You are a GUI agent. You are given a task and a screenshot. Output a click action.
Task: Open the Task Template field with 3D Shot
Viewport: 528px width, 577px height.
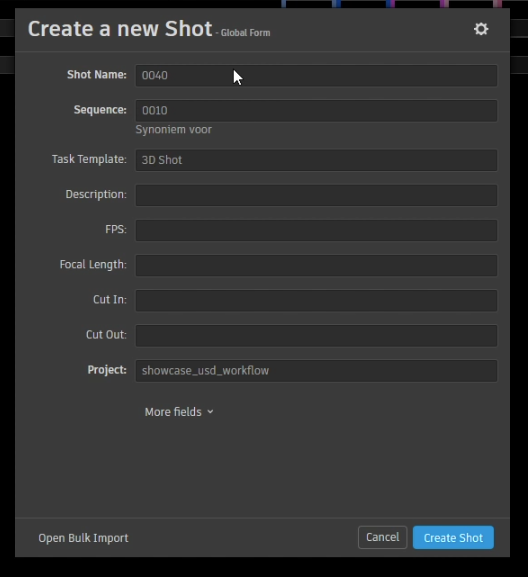point(316,160)
